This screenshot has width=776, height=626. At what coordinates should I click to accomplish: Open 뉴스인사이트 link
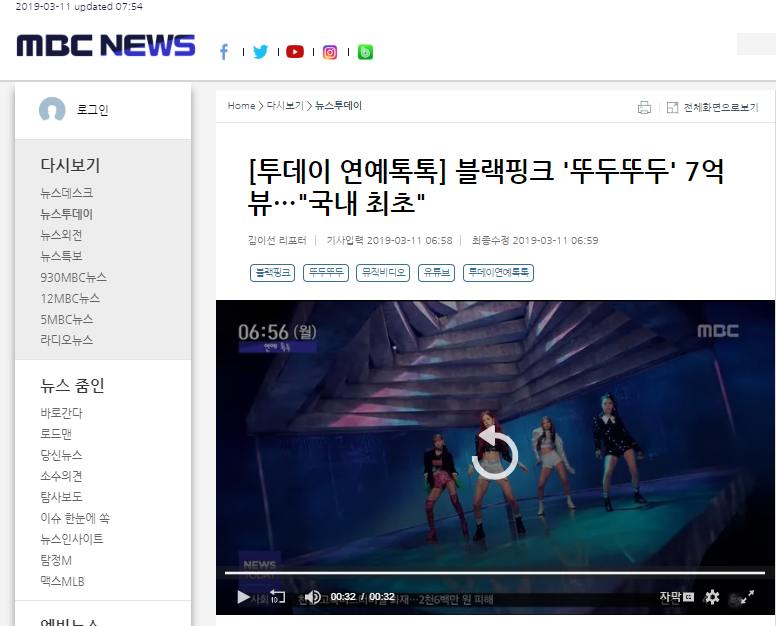click(x=72, y=539)
